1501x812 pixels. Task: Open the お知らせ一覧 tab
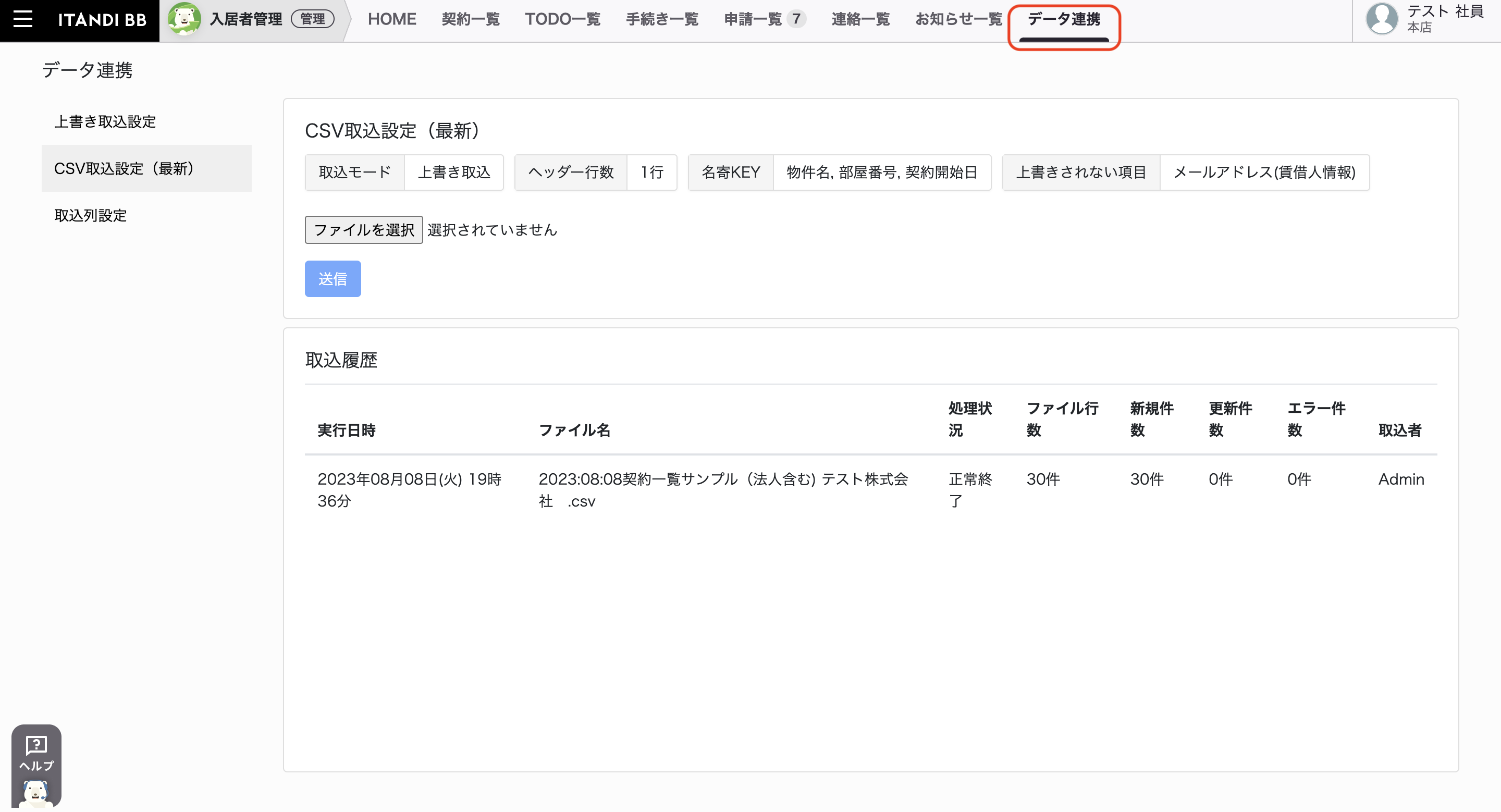coord(958,19)
